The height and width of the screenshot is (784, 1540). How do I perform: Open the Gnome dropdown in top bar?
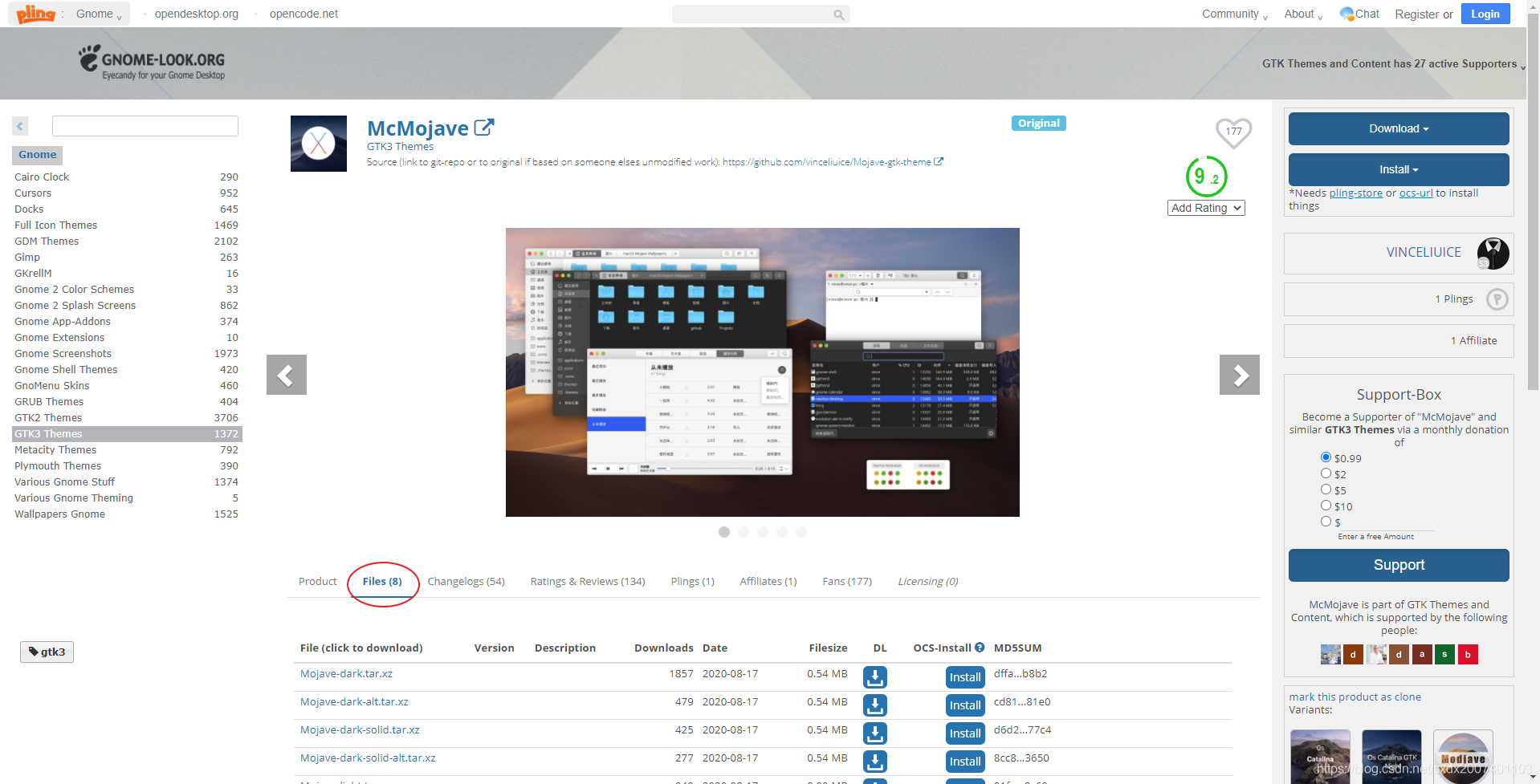coord(99,14)
